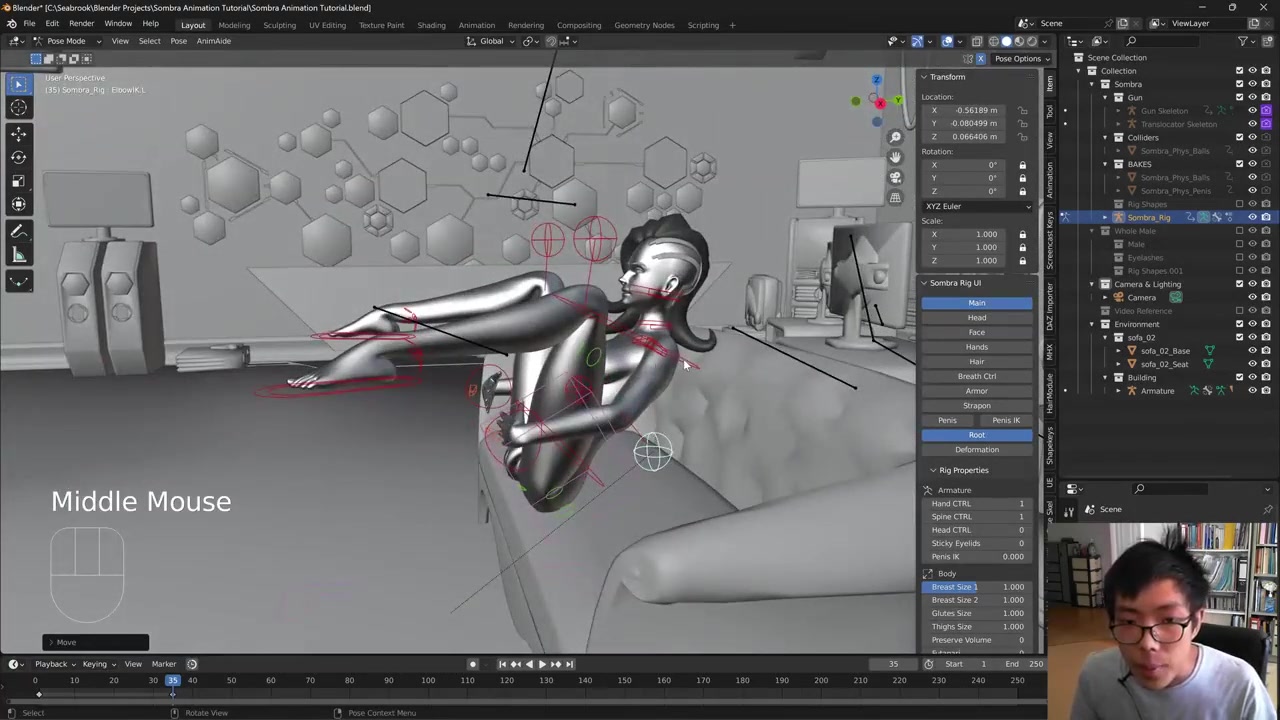The height and width of the screenshot is (720, 1280).
Task: Open the XYZ Euler rotation mode dropdown
Action: coord(977,206)
